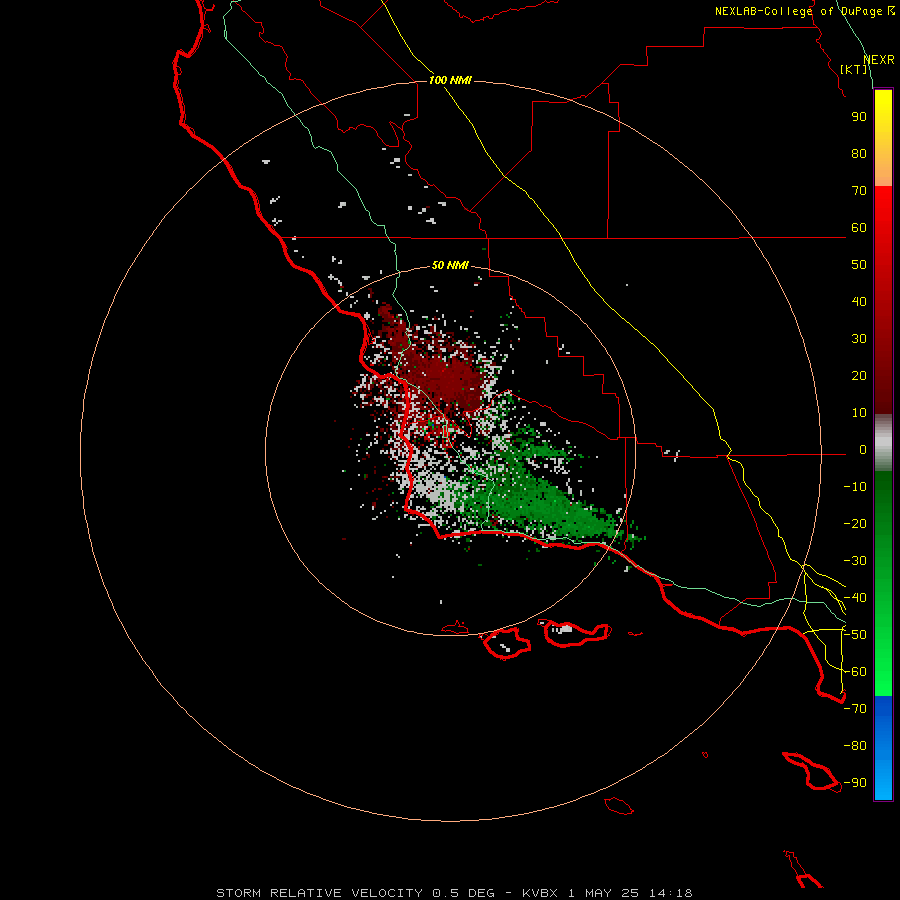Select the -50 scale label
900x900 pixels.
click(855, 635)
